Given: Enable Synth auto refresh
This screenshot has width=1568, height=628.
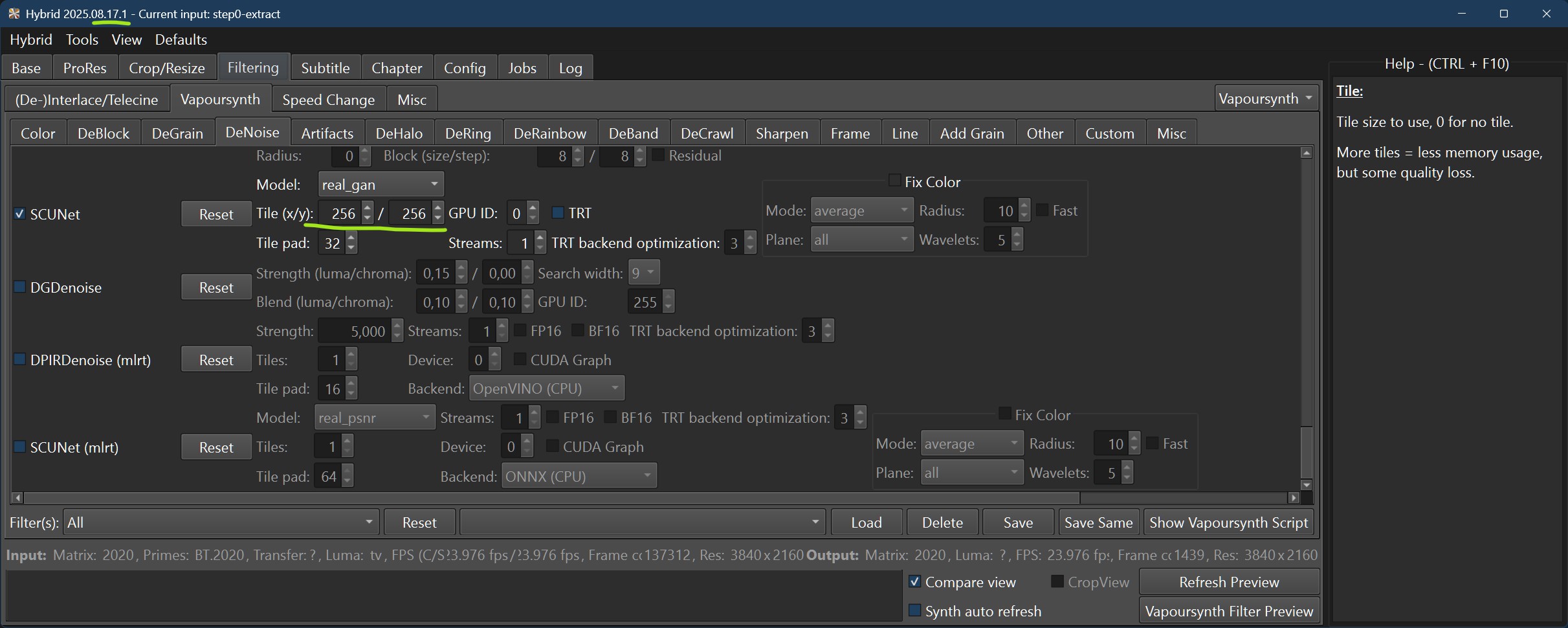Looking at the screenshot, I should pos(914,611).
